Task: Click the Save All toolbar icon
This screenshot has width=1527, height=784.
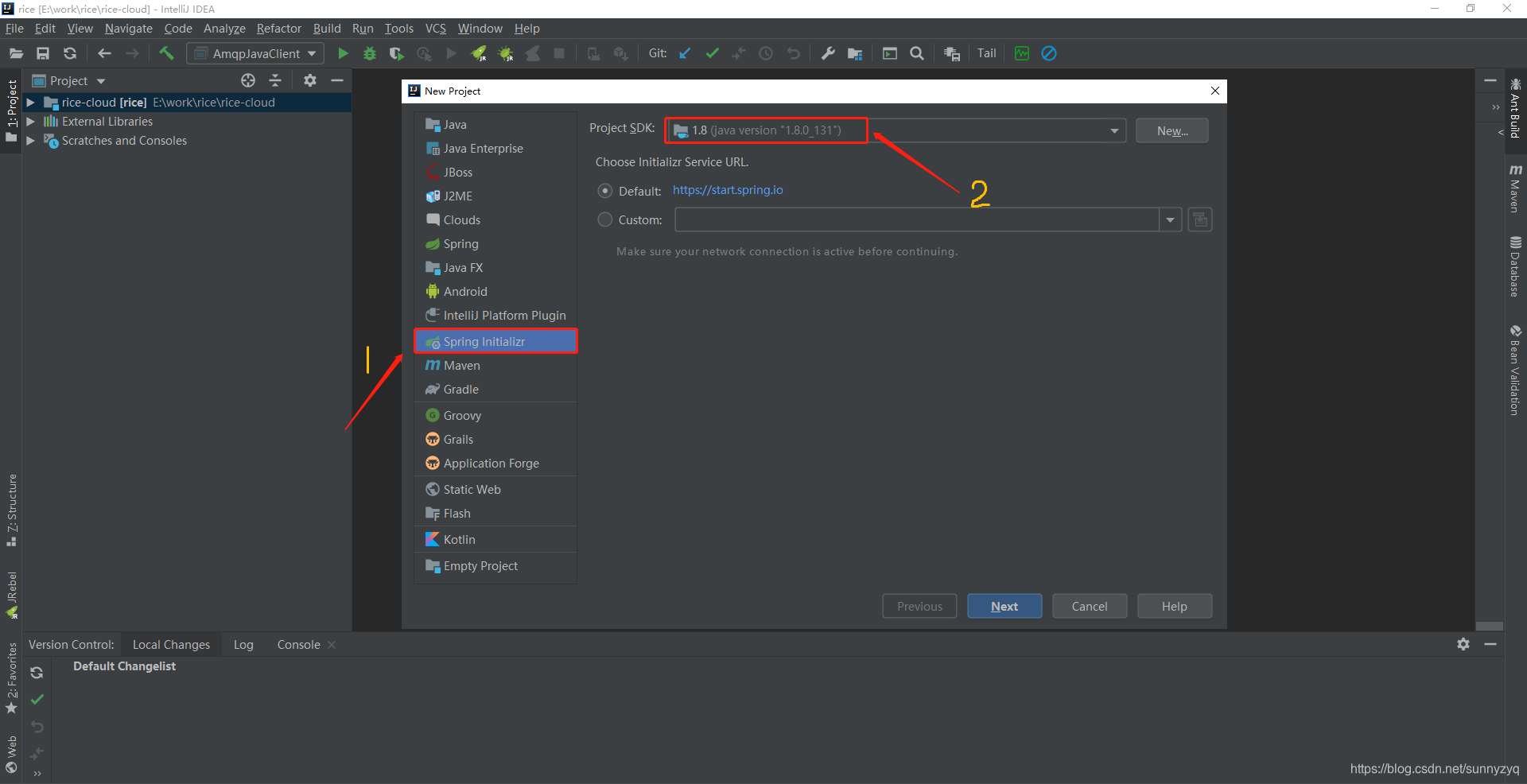Action: tap(43, 53)
